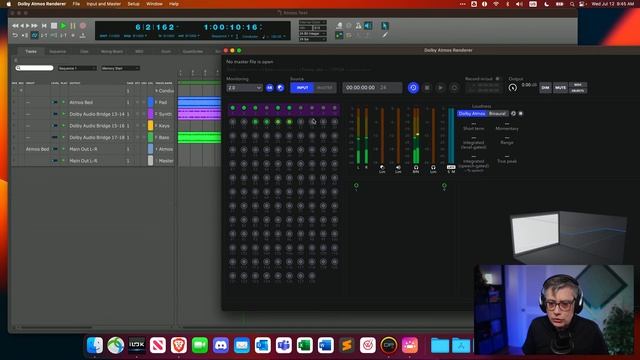The image size is (640, 360).
Task: Click the Pause button in the DAW transport
Action: point(73,26)
